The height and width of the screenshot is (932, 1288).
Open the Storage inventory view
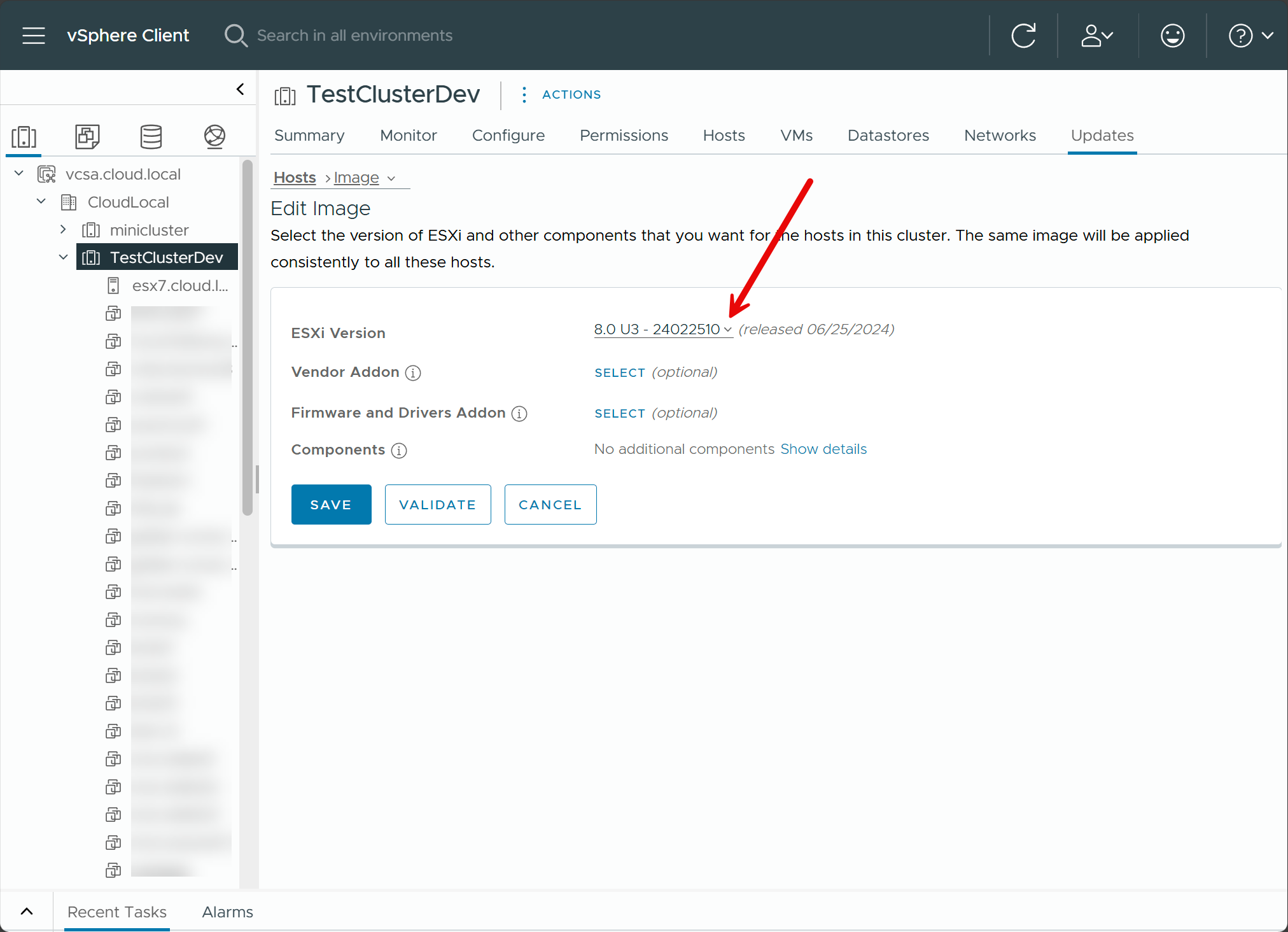151,136
